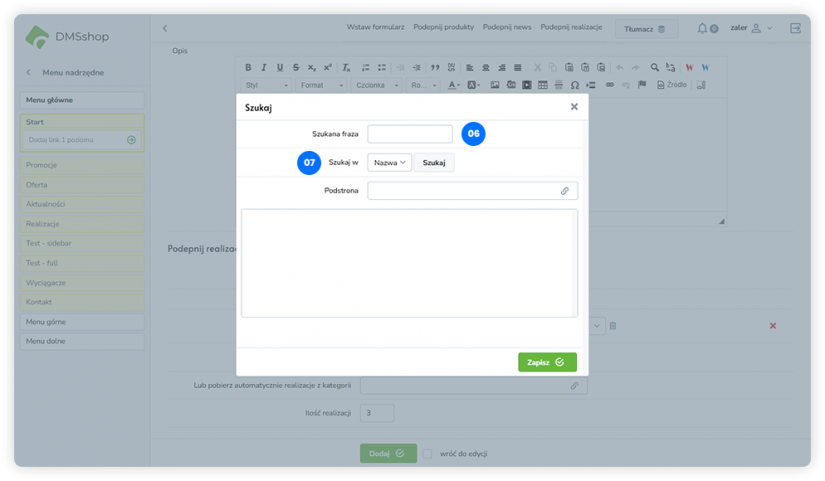
Task: Close the Szukaj dialog
Action: click(x=574, y=107)
